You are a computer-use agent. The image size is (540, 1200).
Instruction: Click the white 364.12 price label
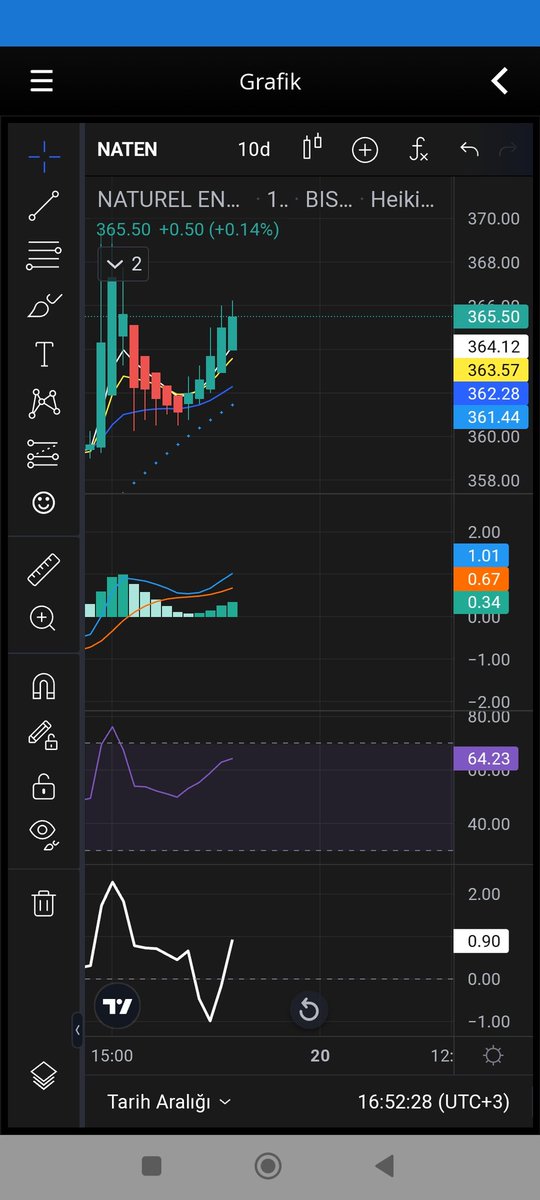pyautogui.click(x=490, y=347)
